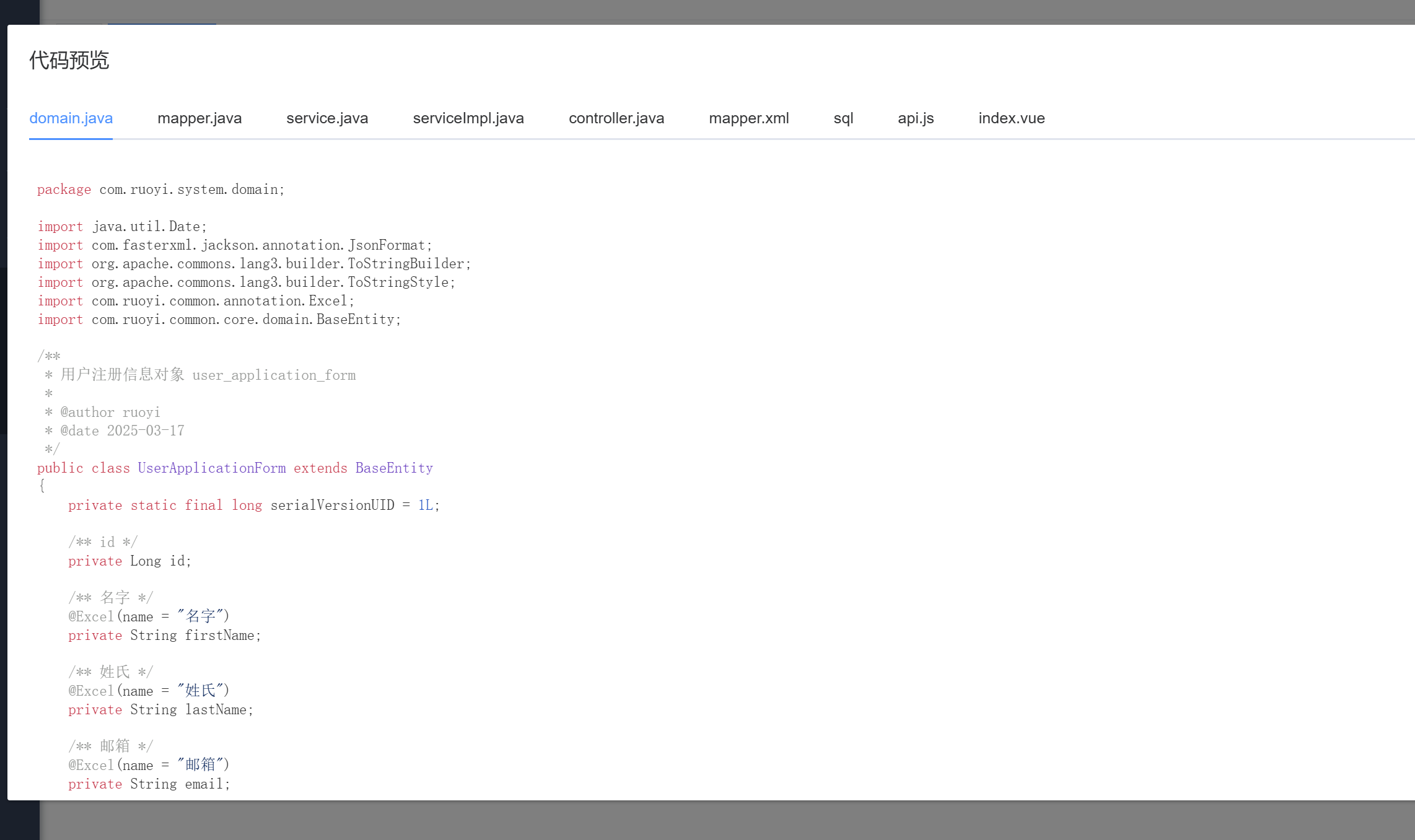Open the sql tab
Viewport: 1415px width, 840px height.
[843, 118]
